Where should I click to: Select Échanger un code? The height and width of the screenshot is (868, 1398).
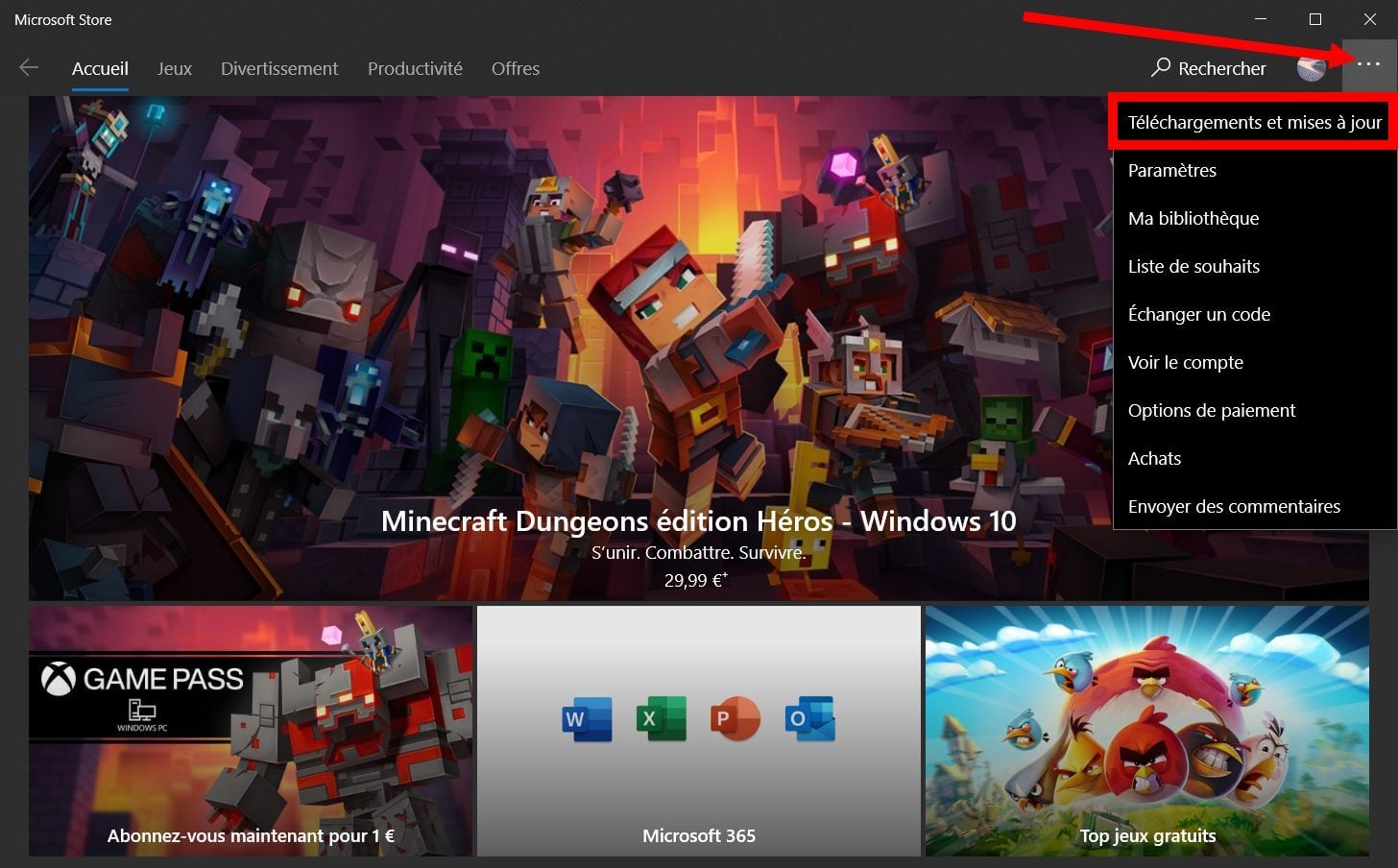tap(1199, 314)
